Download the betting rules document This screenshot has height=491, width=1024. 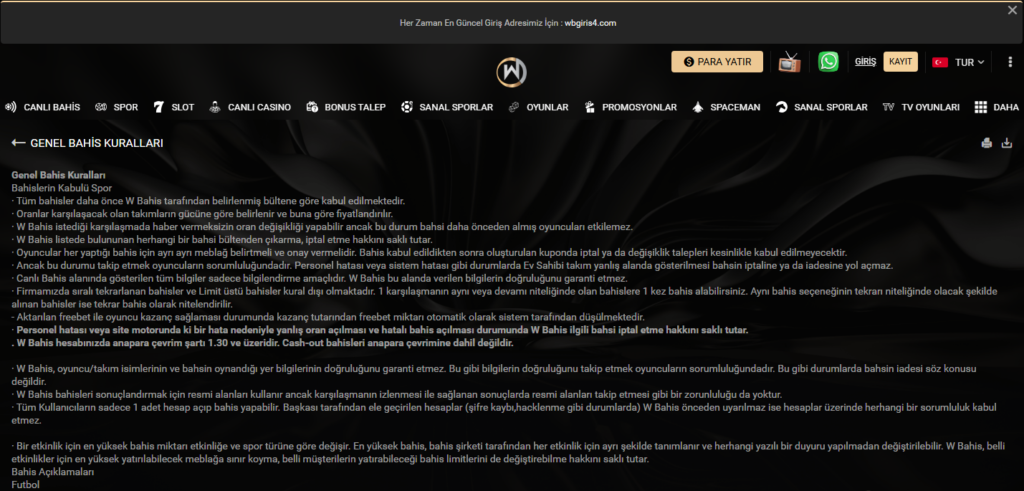coord(1007,143)
